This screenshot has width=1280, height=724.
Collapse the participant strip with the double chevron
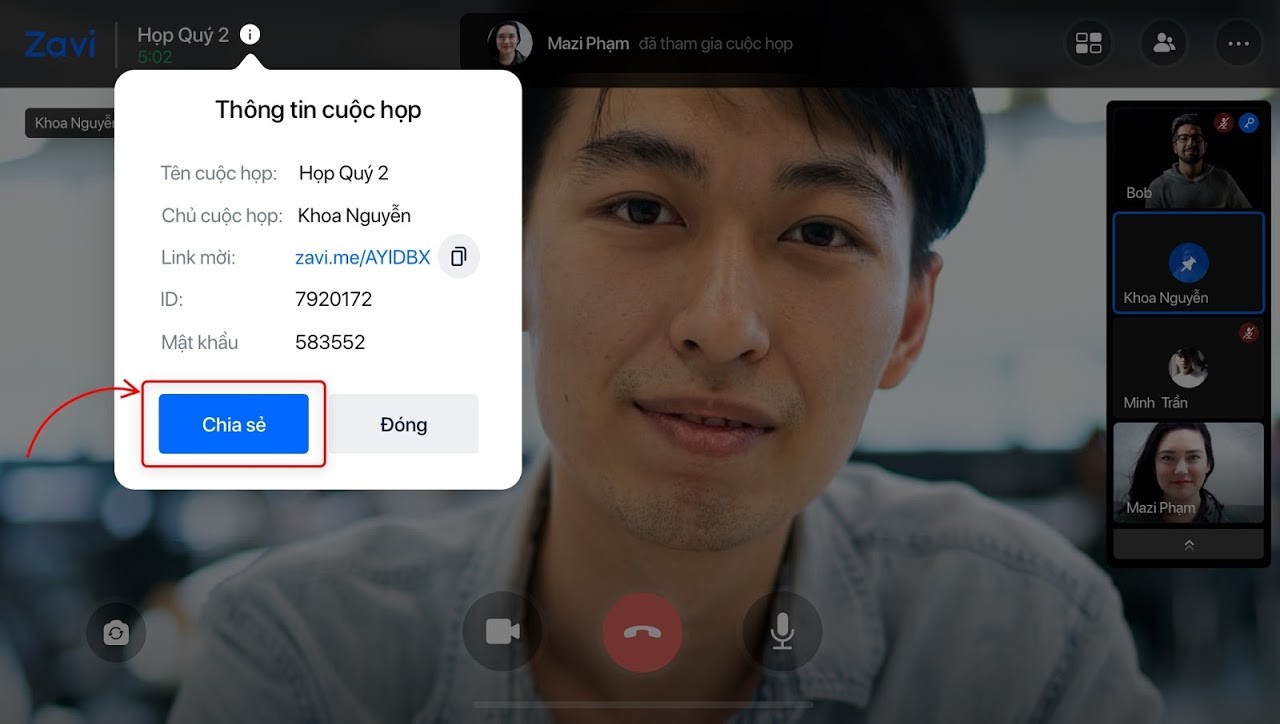click(x=1188, y=545)
